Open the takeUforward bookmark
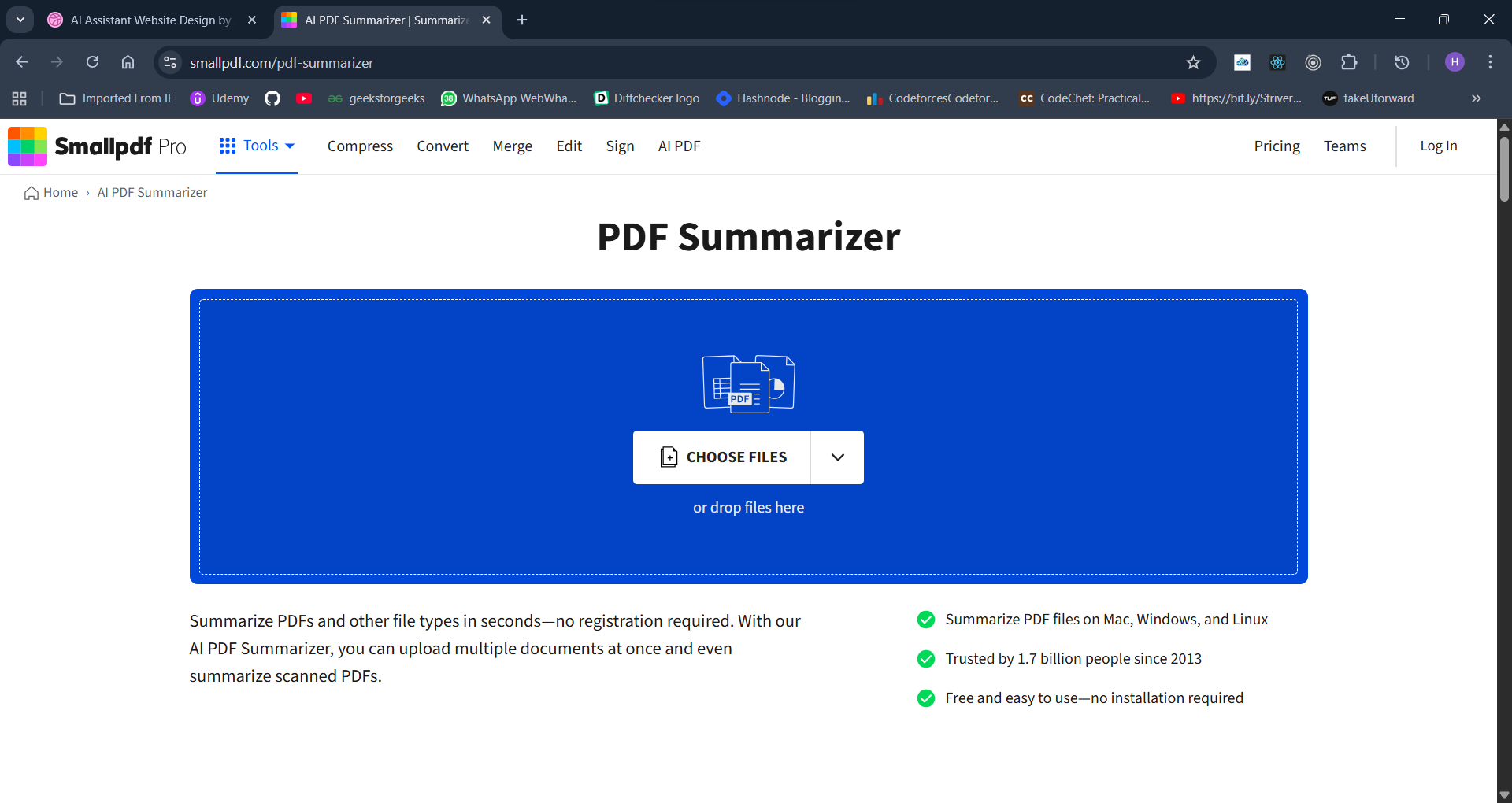This screenshot has width=1512, height=803. point(1368,98)
